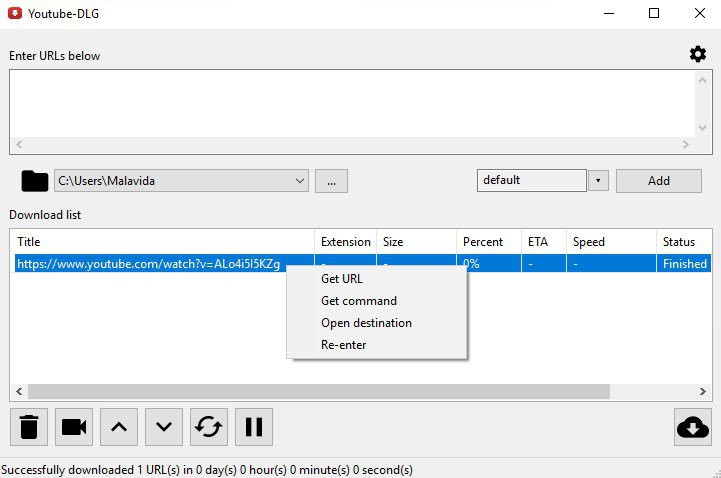The image size is (721, 478).
Task: Click the download list horizontal scrollbar thumb
Action: (319, 392)
